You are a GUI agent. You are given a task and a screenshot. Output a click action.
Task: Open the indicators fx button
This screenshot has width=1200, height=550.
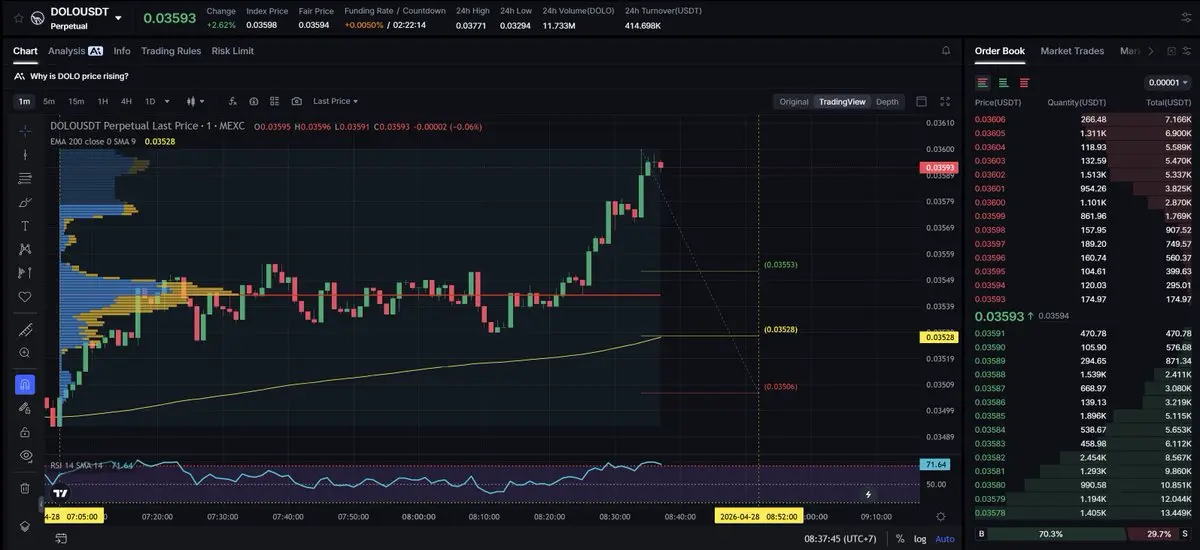(x=232, y=101)
